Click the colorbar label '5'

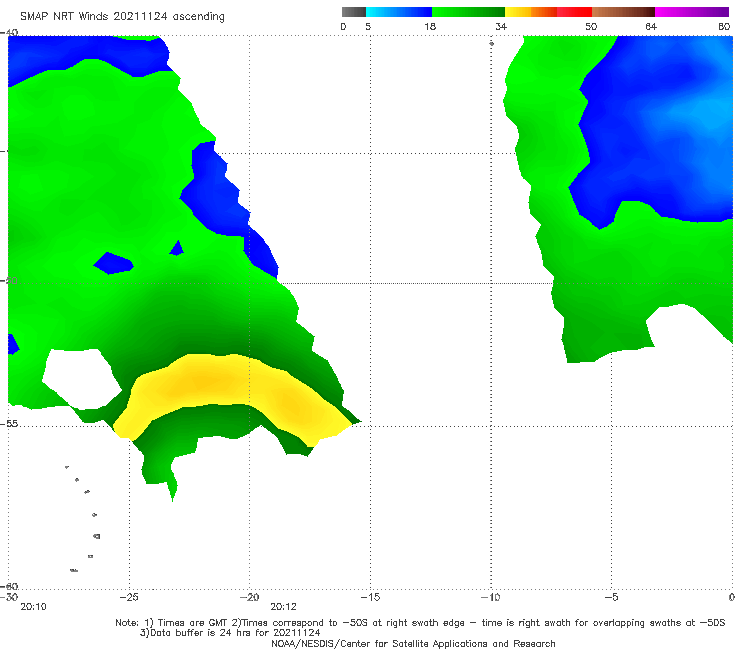[x=368, y=26]
